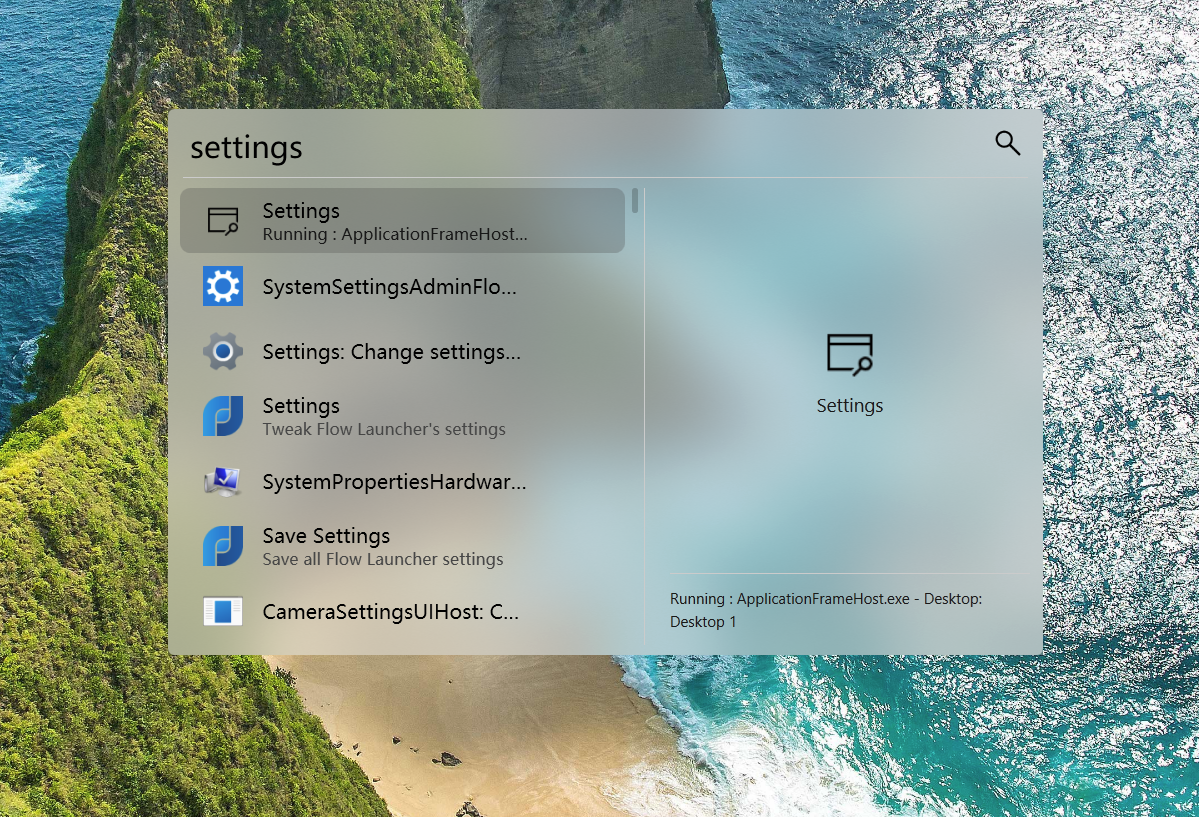The width and height of the screenshot is (1199, 817).
Task: Click the SystemPropertiesHardwar... monitor icon
Action: (x=223, y=481)
